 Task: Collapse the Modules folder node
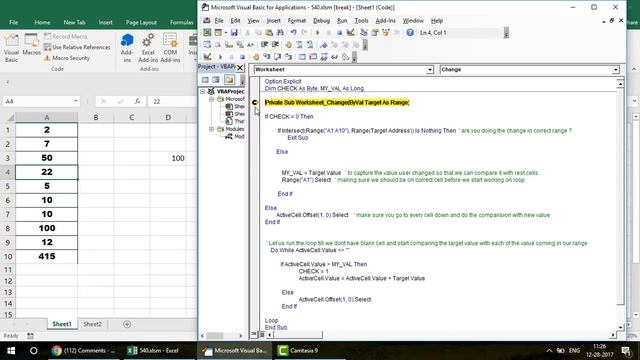click(x=211, y=129)
